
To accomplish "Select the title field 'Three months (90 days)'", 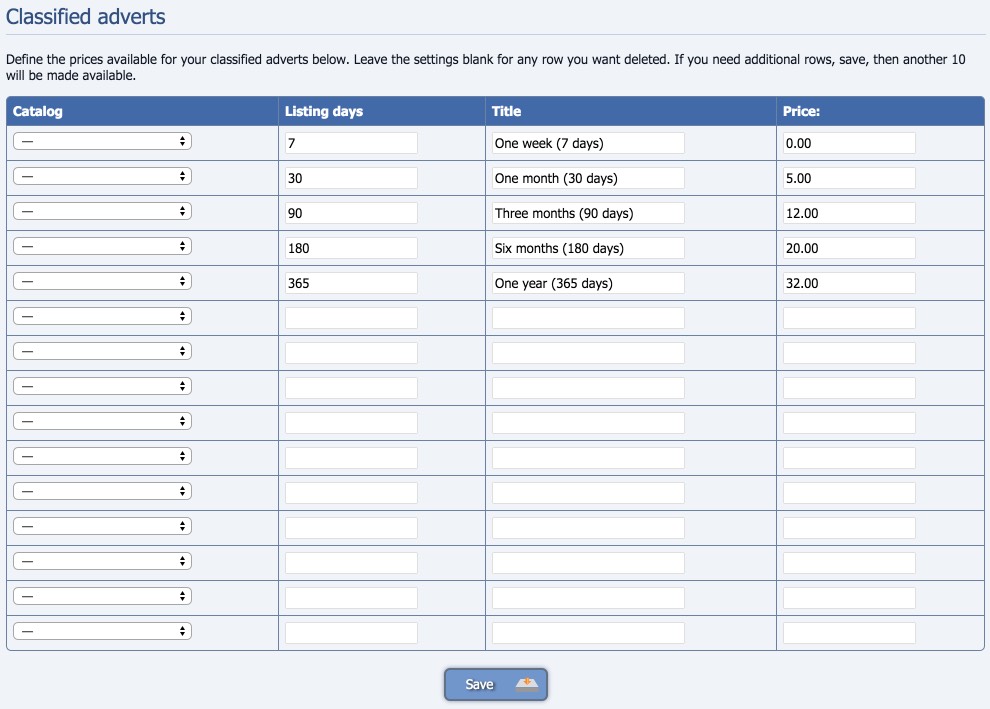I will click(588, 213).
